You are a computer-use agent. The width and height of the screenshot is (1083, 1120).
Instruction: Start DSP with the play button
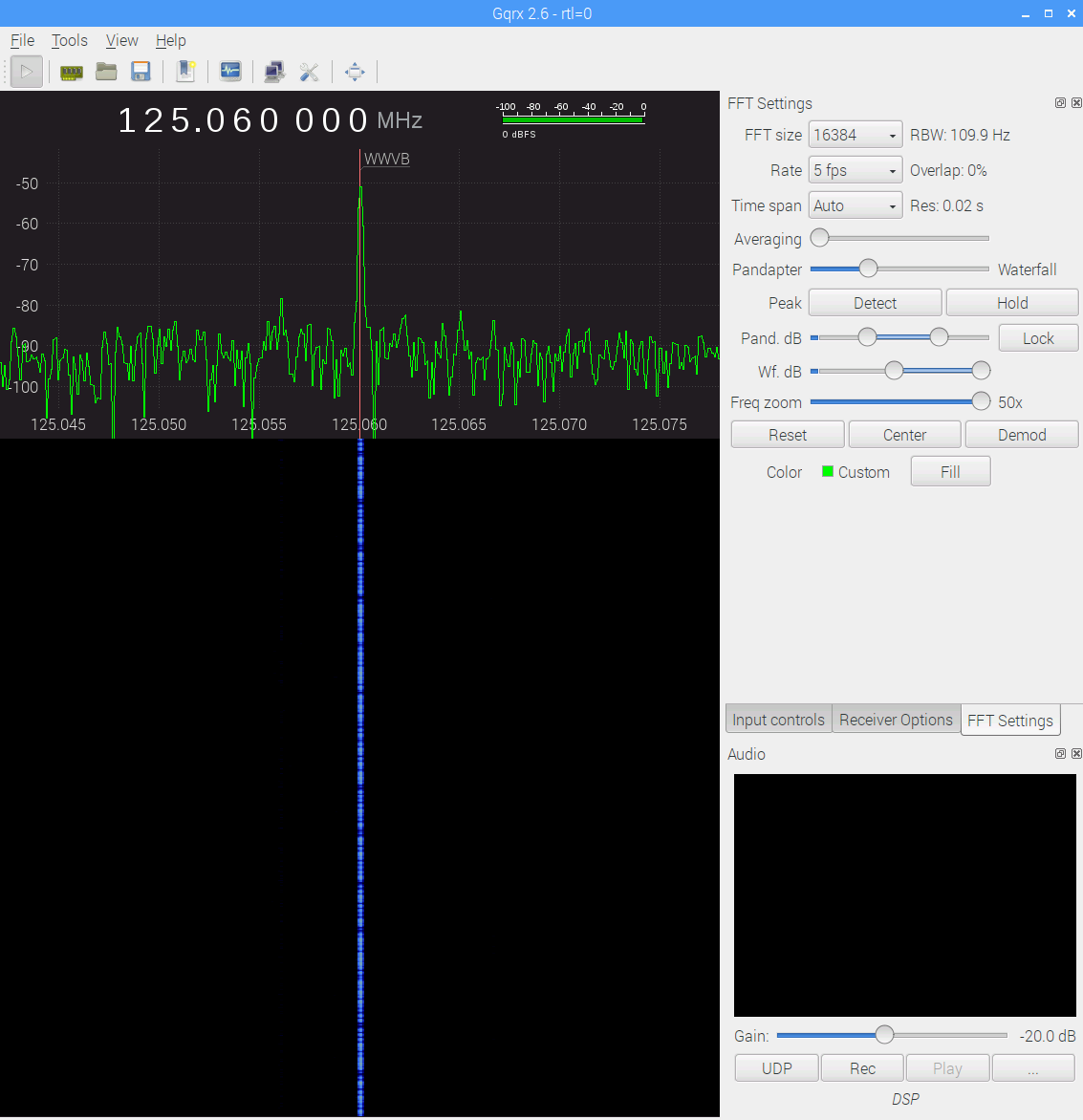tap(27, 72)
